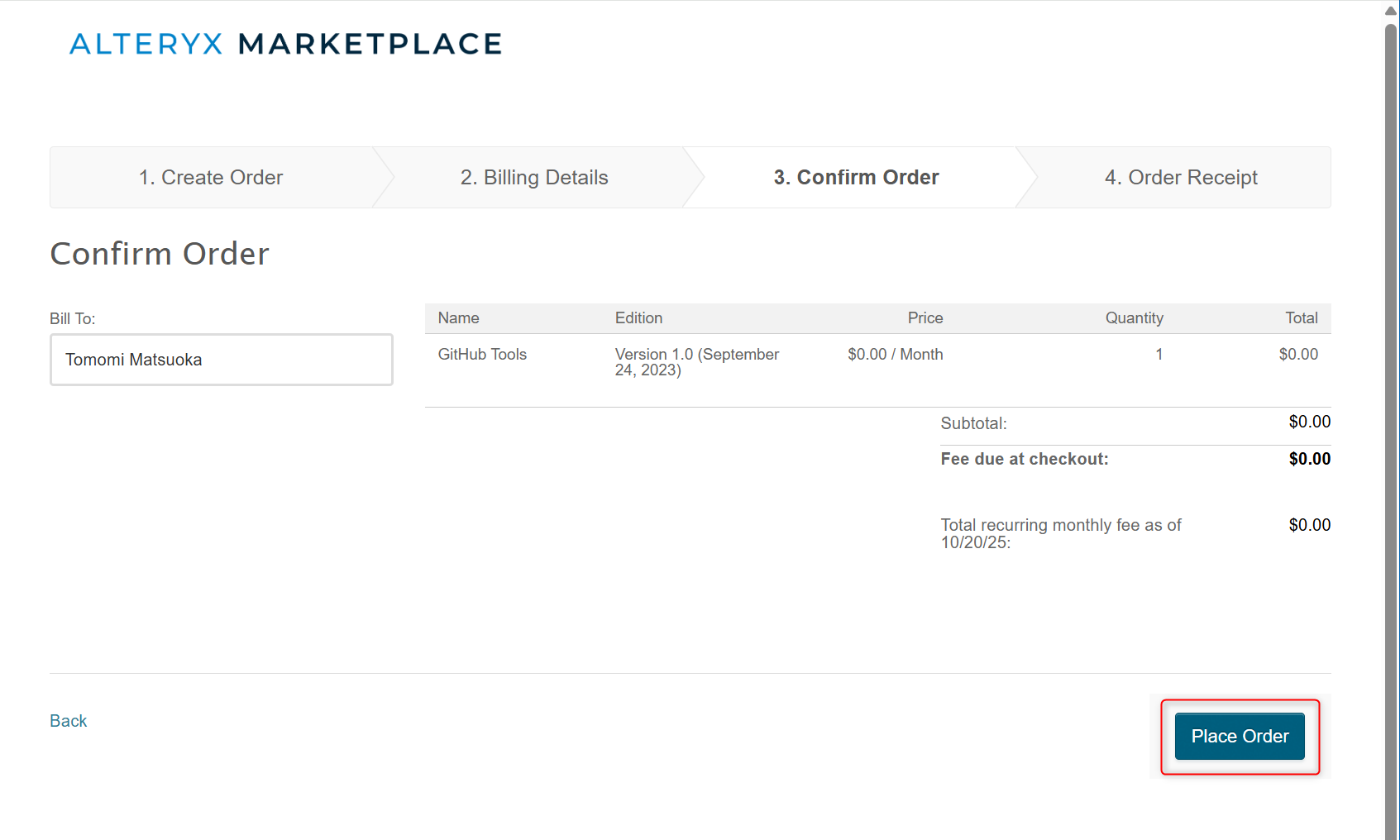Go back using the Back link
This screenshot has width=1400, height=840.
point(68,721)
